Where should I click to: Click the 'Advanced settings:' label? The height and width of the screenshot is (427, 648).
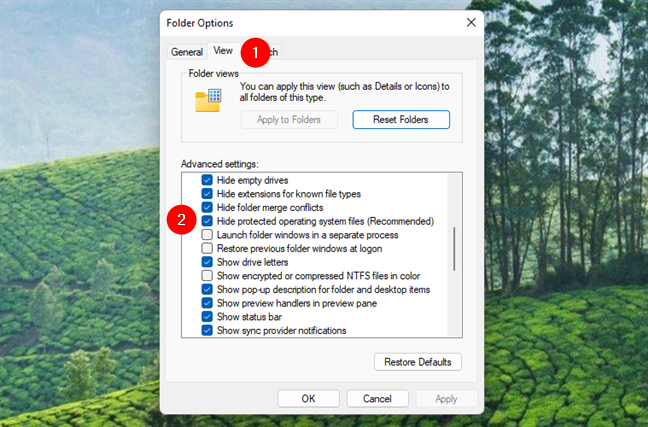coord(219,164)
